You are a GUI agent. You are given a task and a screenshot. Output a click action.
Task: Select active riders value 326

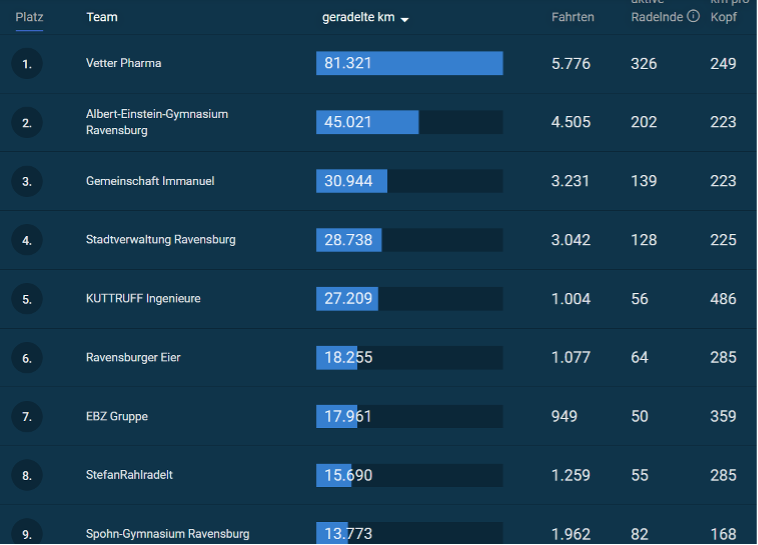644,63
